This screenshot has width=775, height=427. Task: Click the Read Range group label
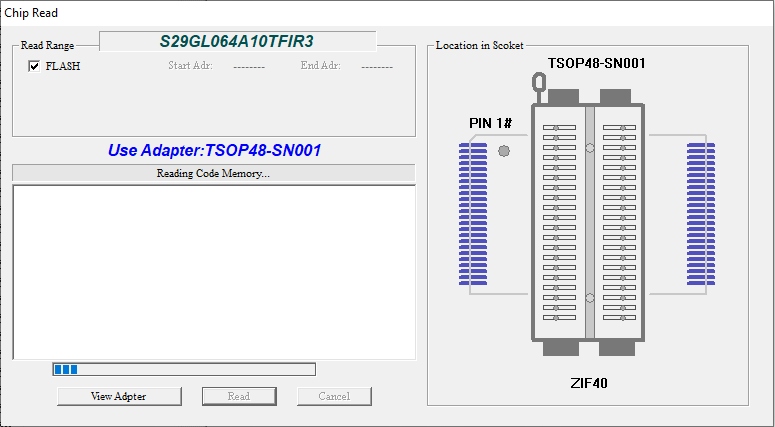(47, 45)
